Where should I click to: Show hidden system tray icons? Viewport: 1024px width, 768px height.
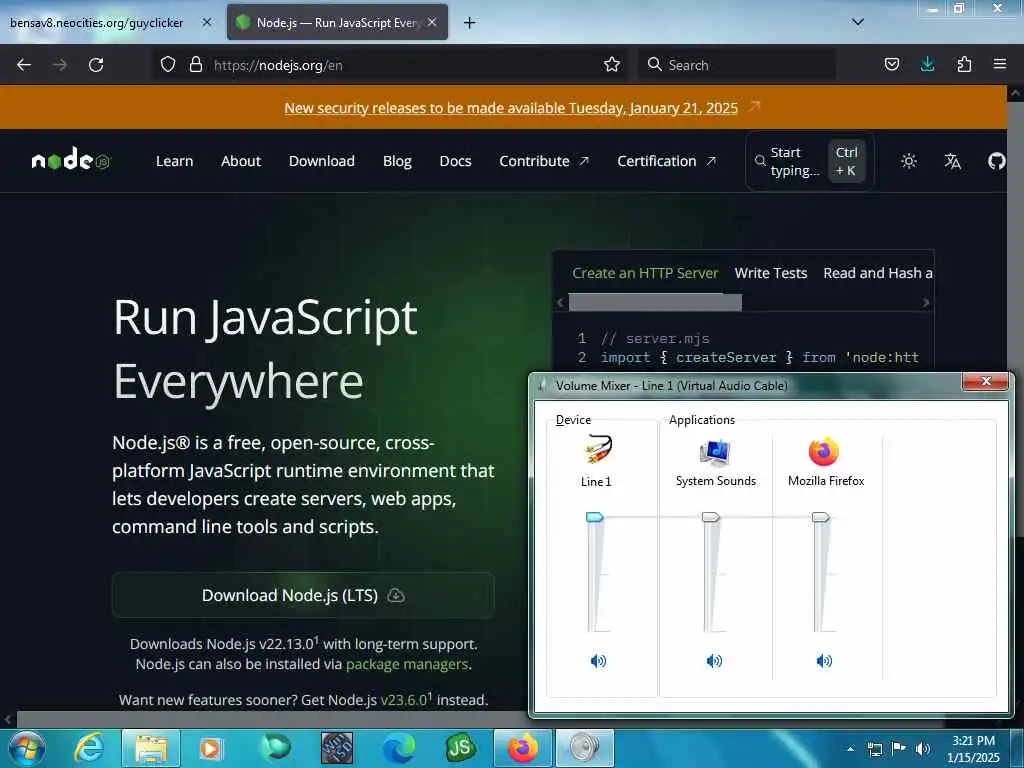(850, 749)
